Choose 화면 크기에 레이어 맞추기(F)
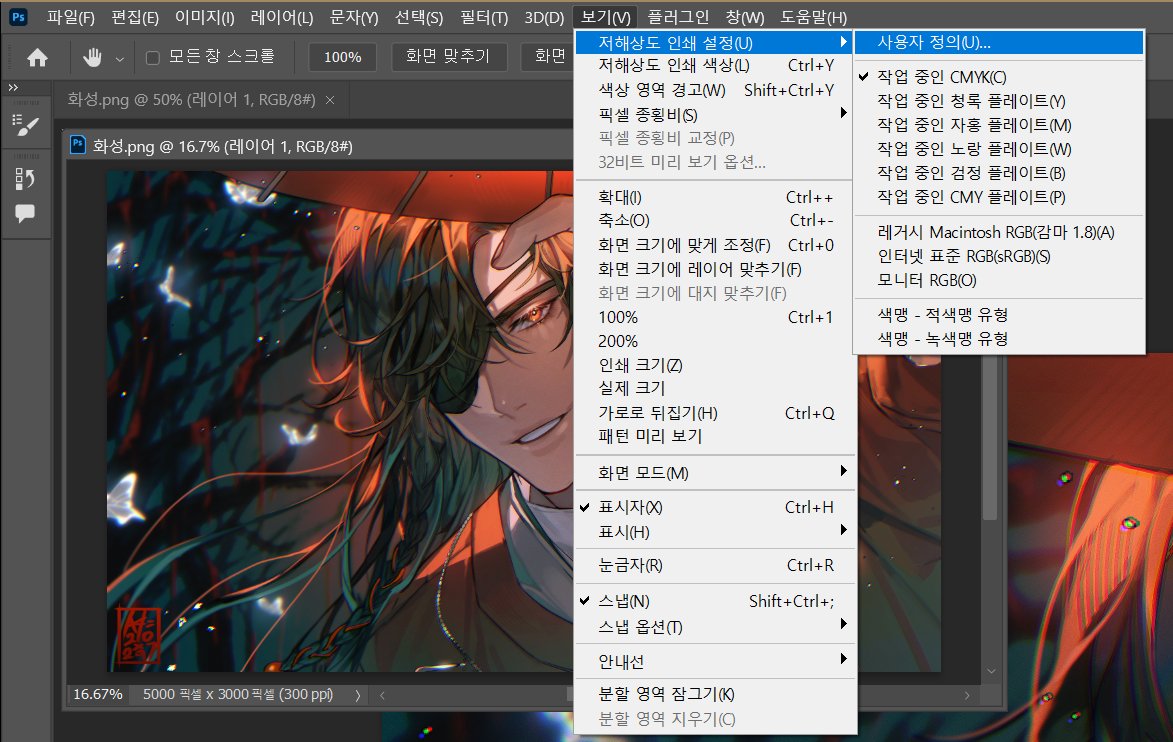 point(714,269)
